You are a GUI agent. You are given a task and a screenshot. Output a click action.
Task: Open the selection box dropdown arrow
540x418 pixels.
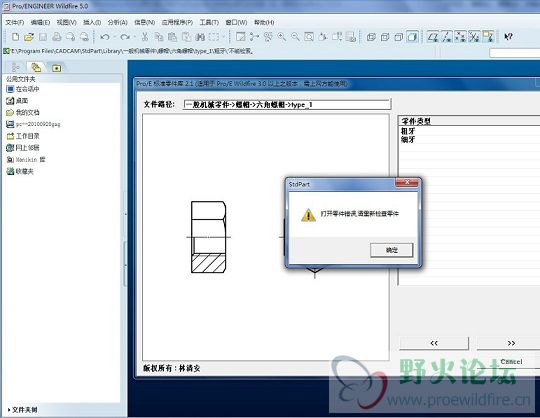(224, 37)
